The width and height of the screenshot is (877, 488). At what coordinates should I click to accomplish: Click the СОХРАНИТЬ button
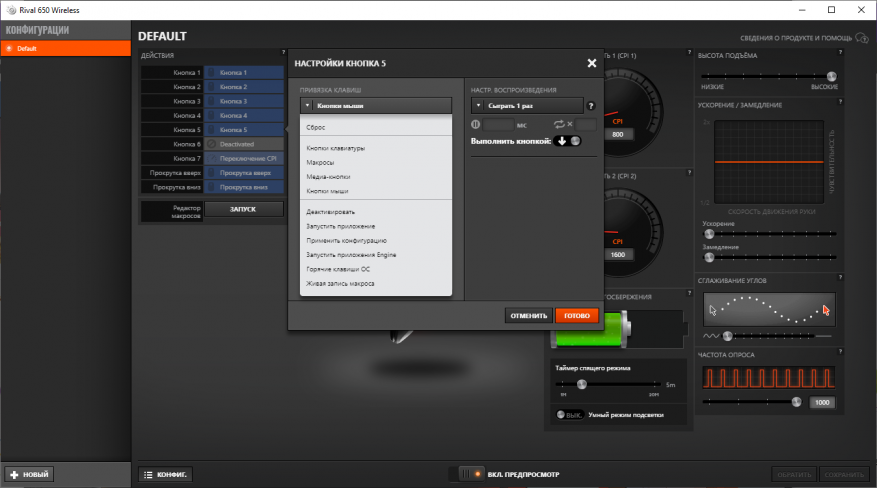click(x=844, y=475)
